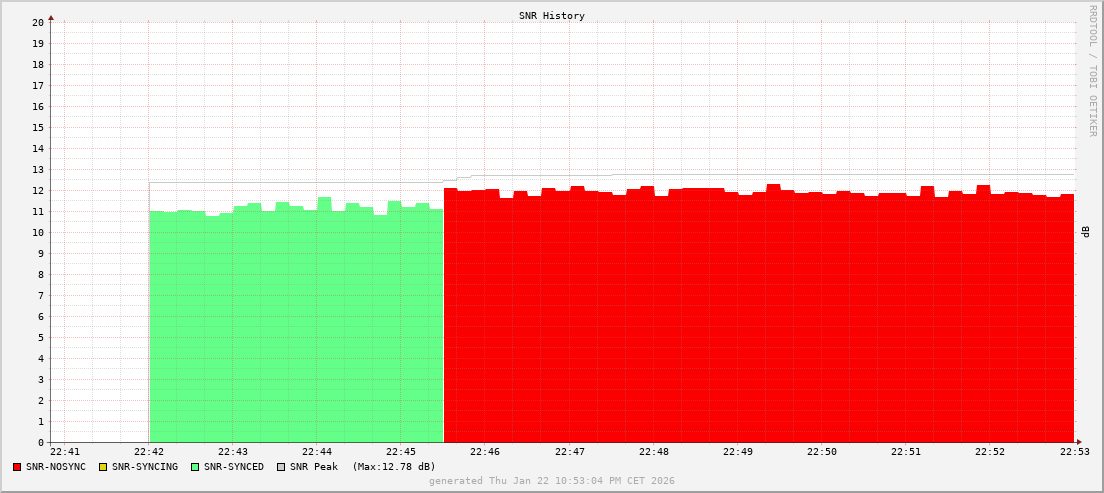This screenshot has height=493, width=1104.
Task: Select the SNR-NOSYNC legend label
Action: pyautogui.click(x=56, y=467)
